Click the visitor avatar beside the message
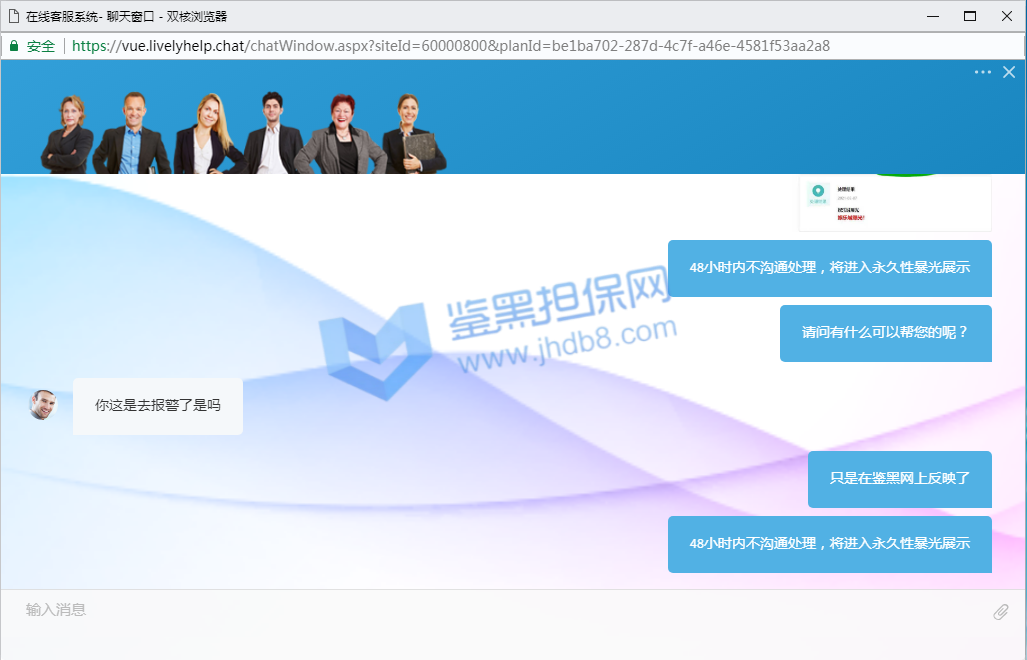This screenshot has height=660, width=1027. [43, 405]
